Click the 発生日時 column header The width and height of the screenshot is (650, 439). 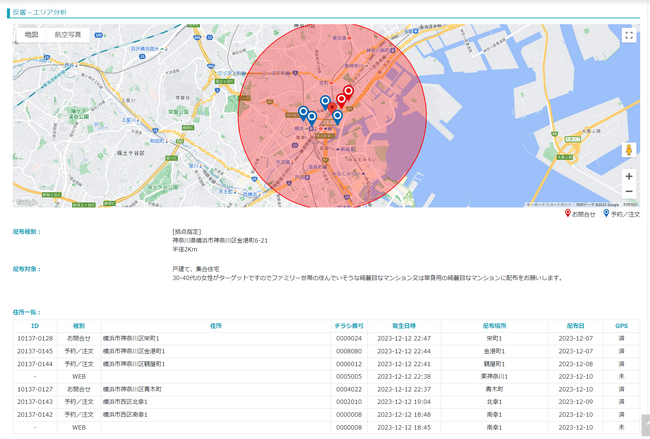click(404, 326)
